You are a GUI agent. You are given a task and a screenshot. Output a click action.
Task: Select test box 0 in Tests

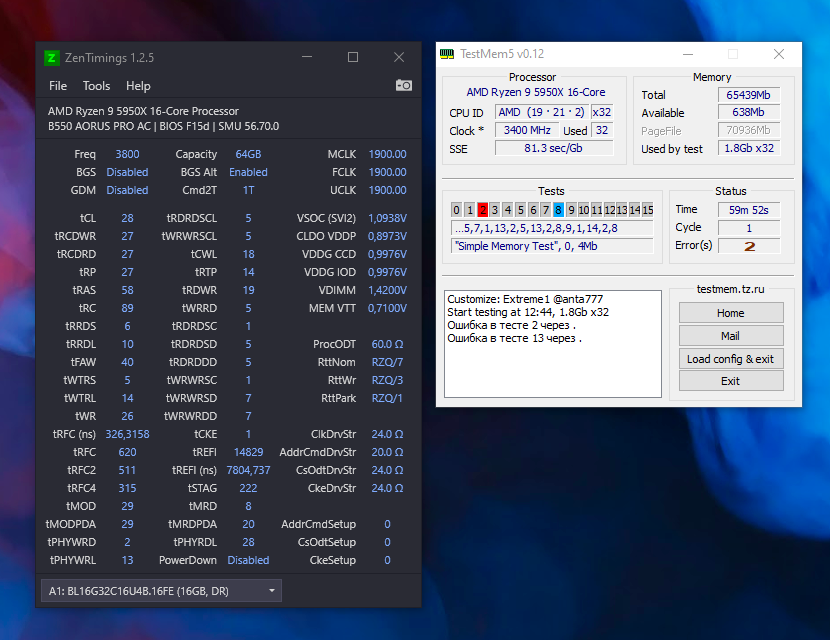[456, 210]
